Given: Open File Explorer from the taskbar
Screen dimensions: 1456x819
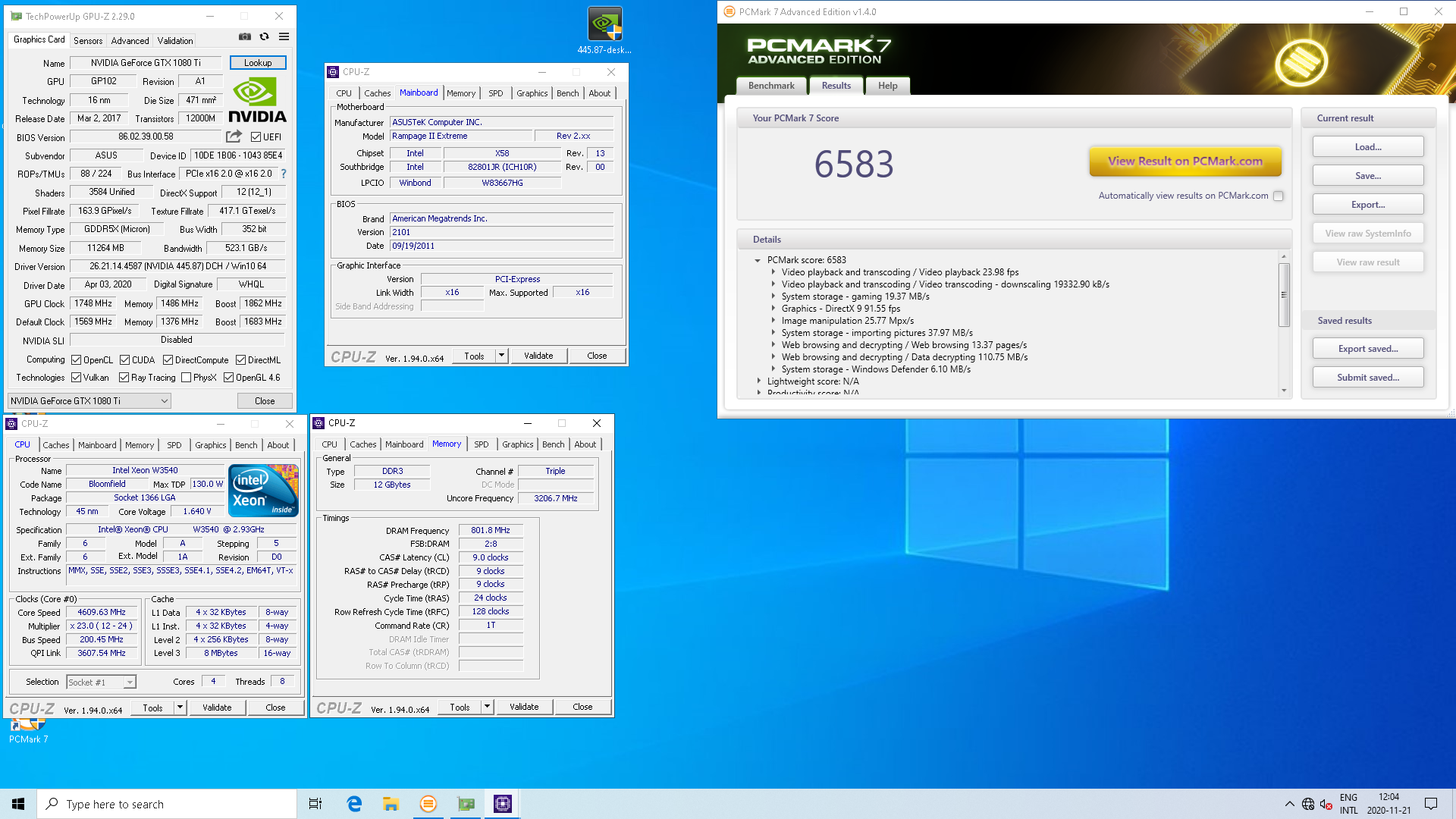Looking at the screenshot, I should coord(391,804).
